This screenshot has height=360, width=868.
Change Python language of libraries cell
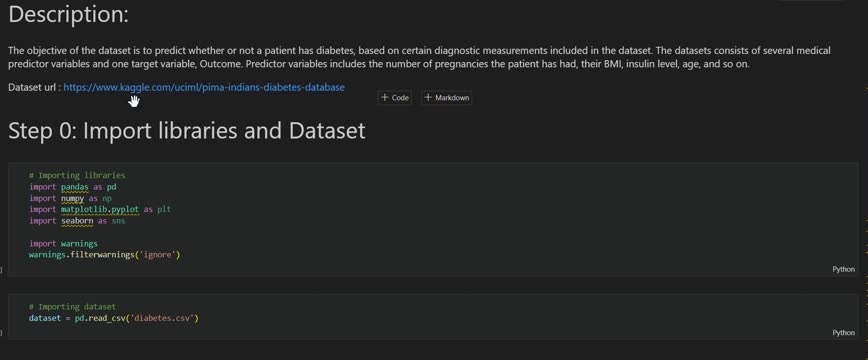[x=844, y=269]
